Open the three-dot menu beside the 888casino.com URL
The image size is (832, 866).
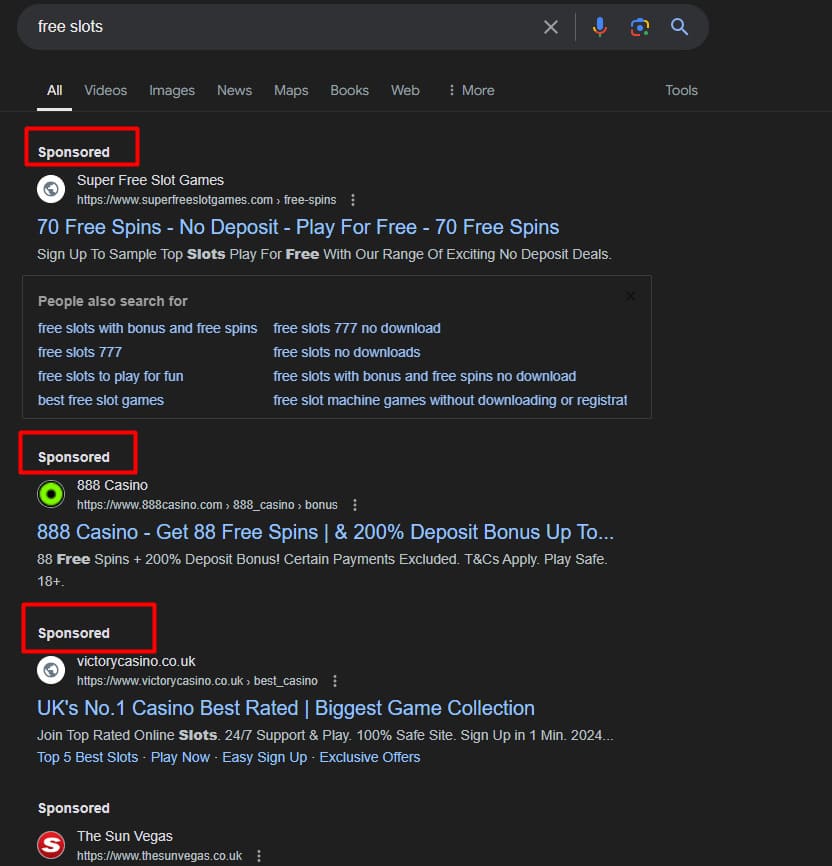pyautogui.click(x=355, y=505)
